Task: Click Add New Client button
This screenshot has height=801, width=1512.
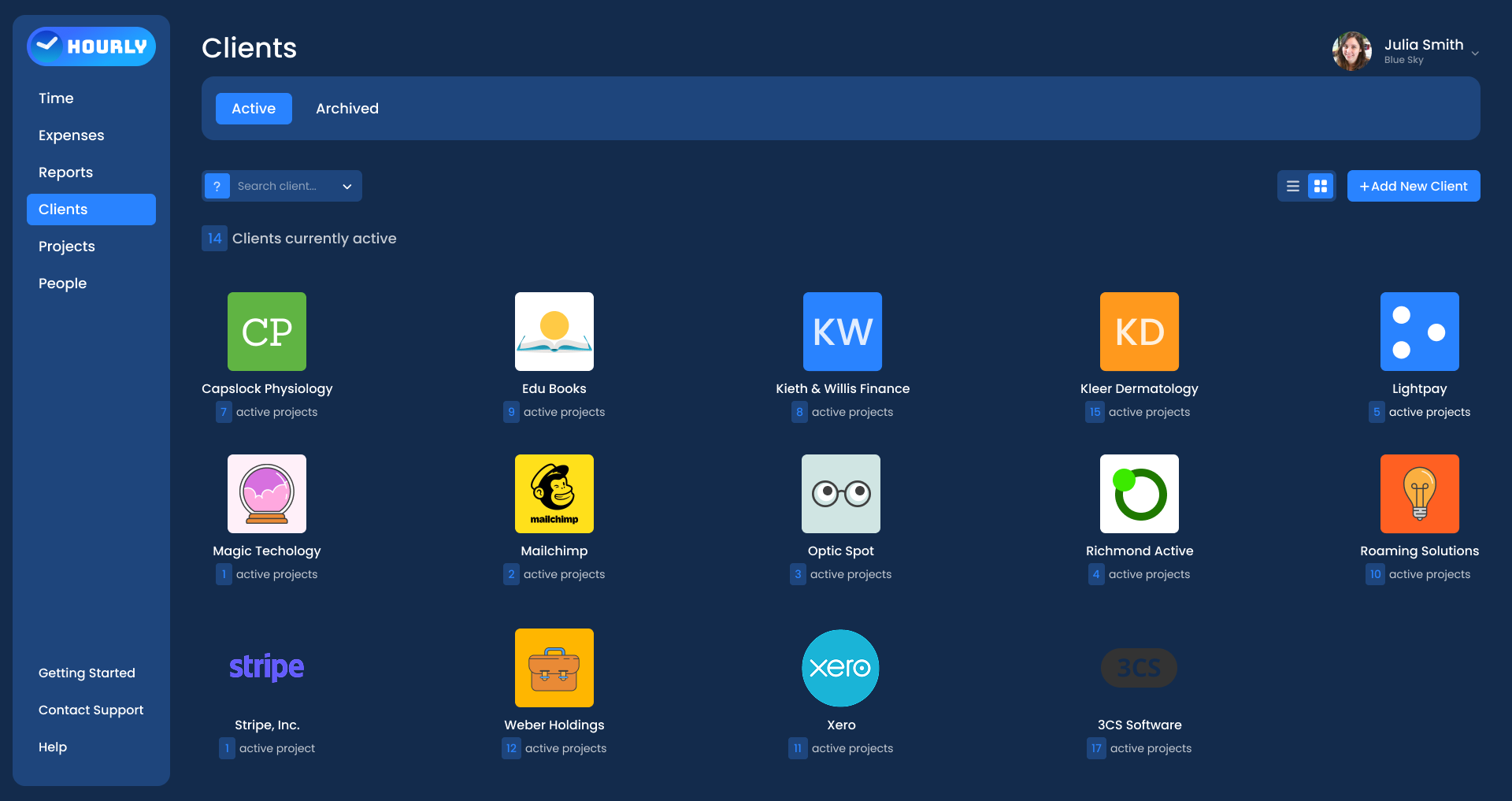Action: point(1414,186)
